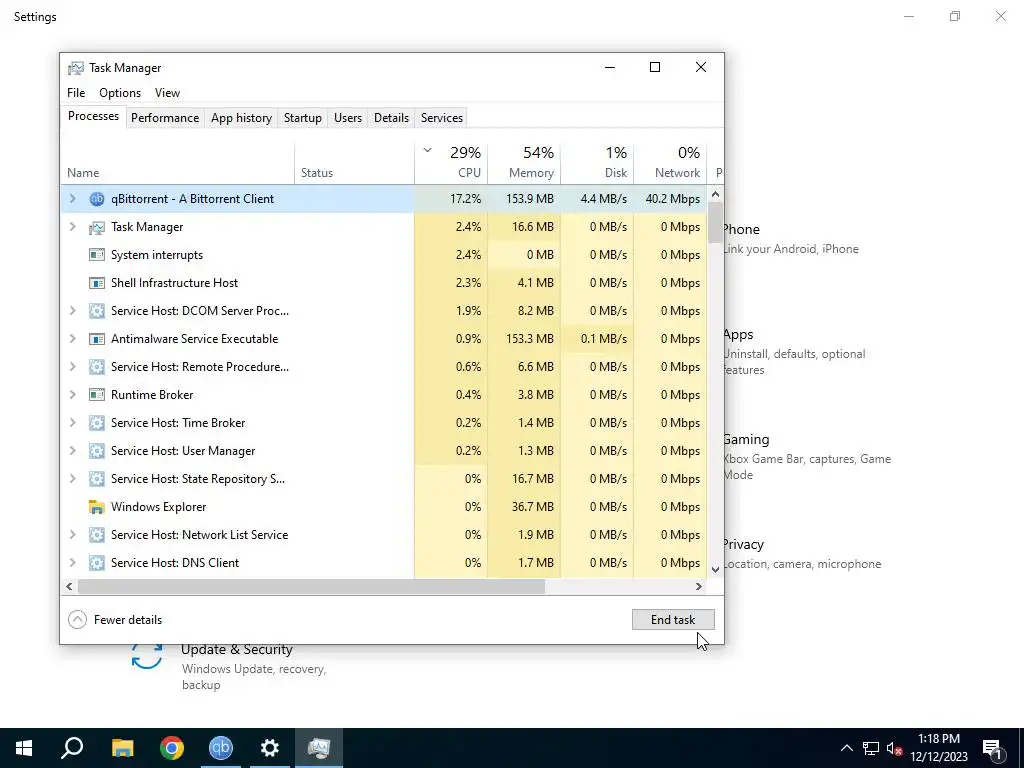Click the Task Manager title bar icon
Image resolution: width=1024 pixels, height=768 pixels.
(76, 68)
